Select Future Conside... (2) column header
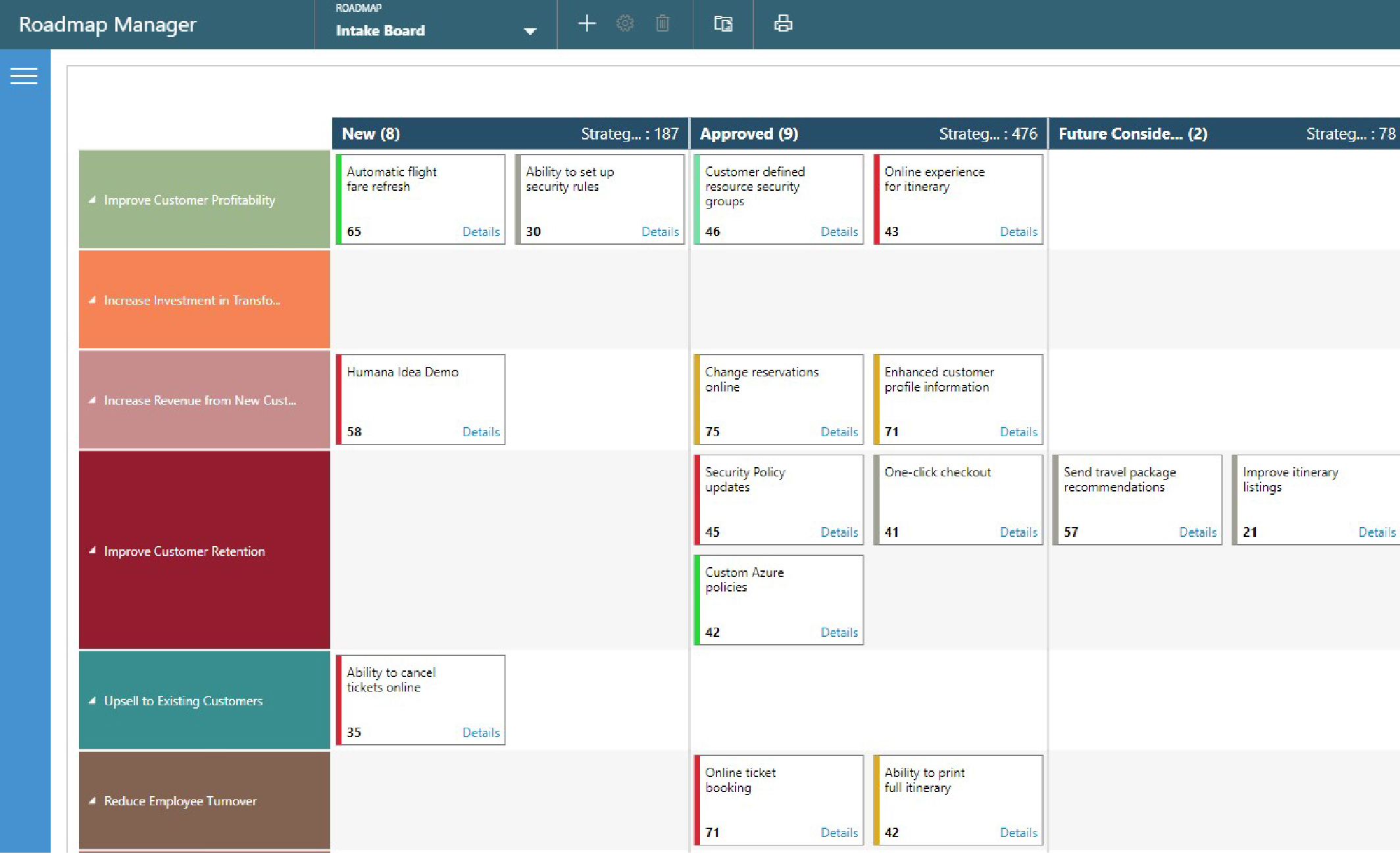This screenshot has width=1400, height=854. 1132,134
